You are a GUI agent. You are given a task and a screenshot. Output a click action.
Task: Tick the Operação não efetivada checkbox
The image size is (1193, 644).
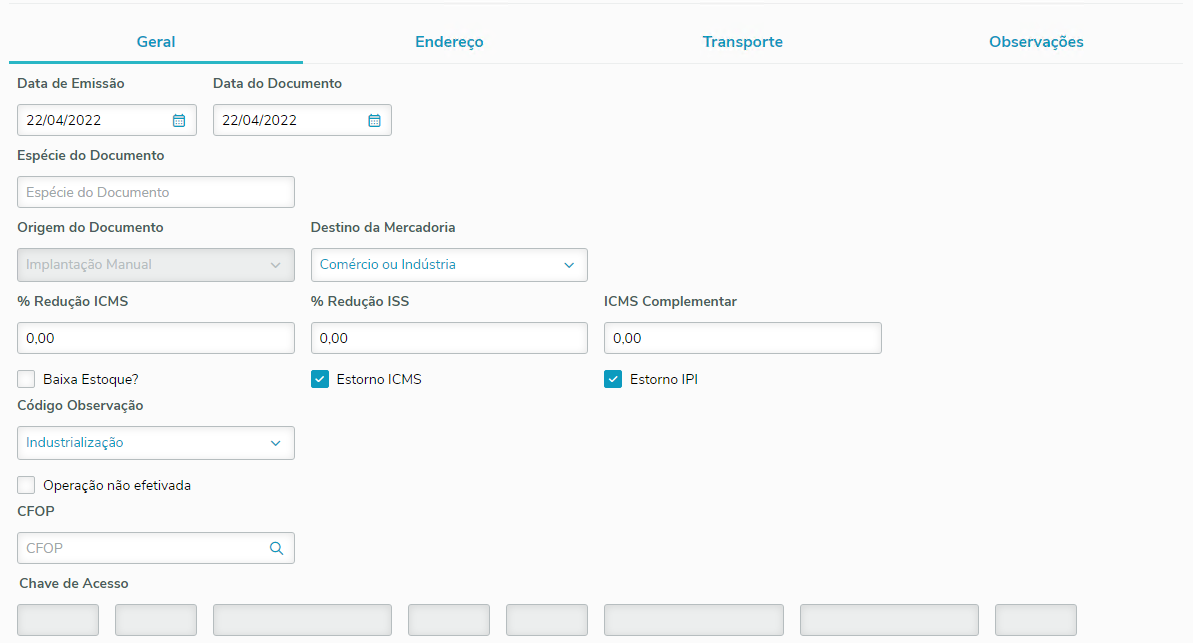click(27, 485)
